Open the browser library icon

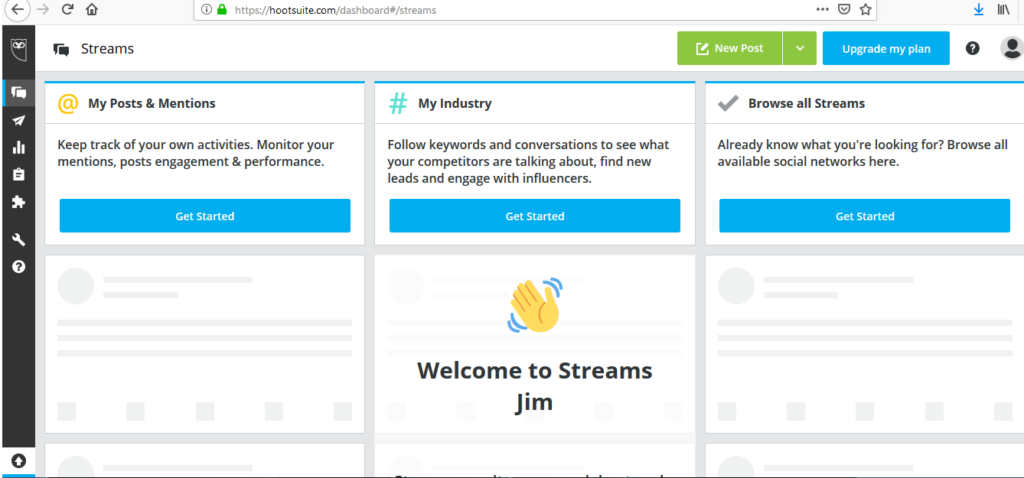[1002, 10]
